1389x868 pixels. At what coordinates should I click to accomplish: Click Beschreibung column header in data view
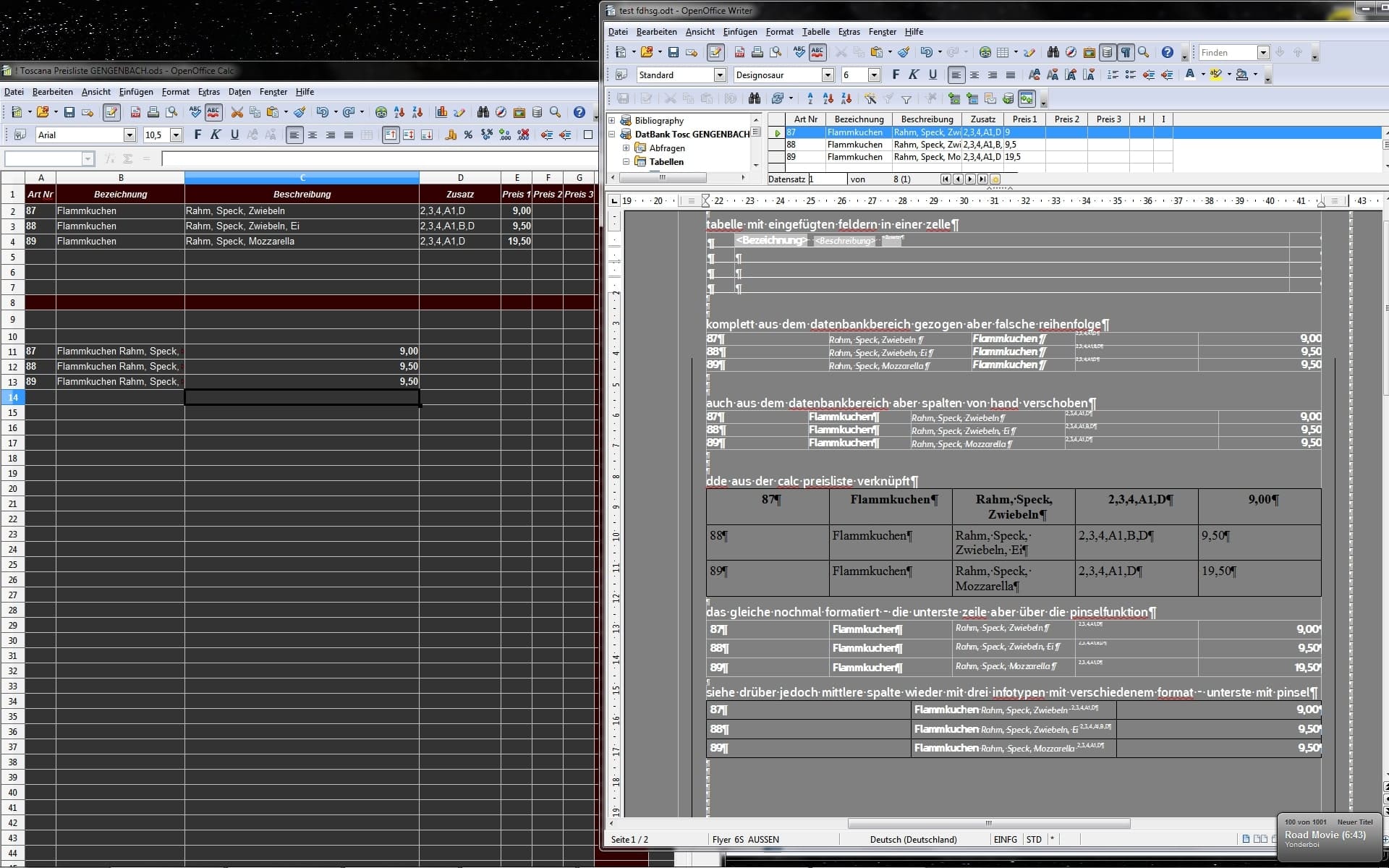[927, 119]
